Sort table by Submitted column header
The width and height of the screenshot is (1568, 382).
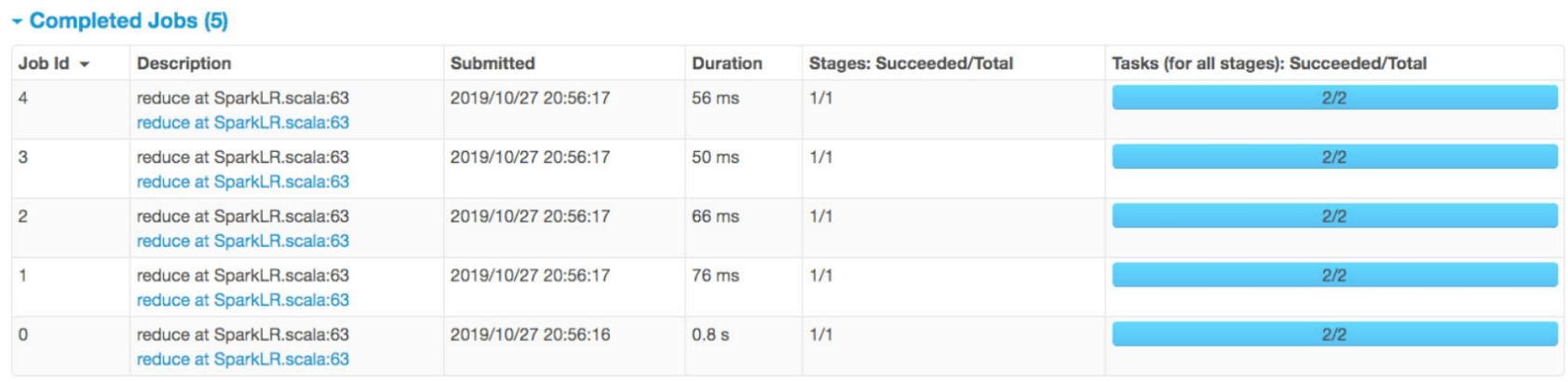(493, 63)
